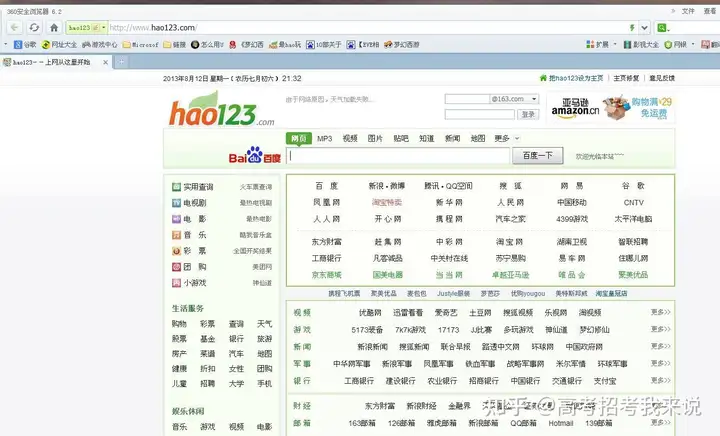This screenshot has height=436, width=720.
Task: Select the MP3 search tab
Action: (325, 138)
